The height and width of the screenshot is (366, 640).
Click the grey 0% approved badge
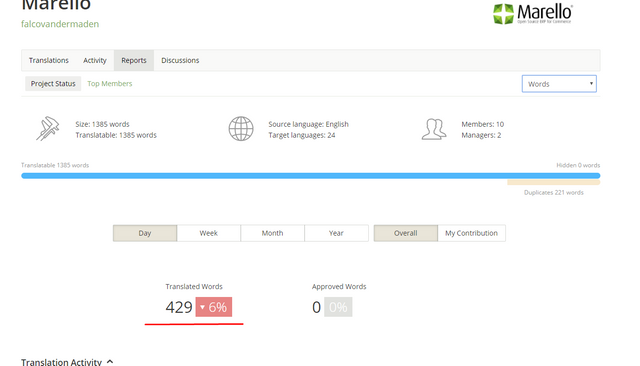338,307
